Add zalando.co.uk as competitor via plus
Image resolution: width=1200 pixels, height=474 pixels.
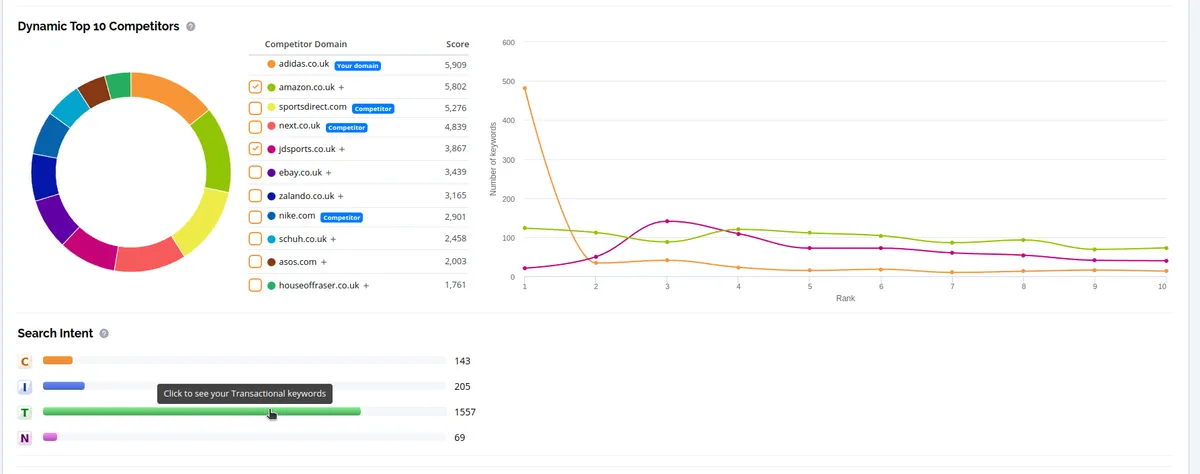[341, 197]
